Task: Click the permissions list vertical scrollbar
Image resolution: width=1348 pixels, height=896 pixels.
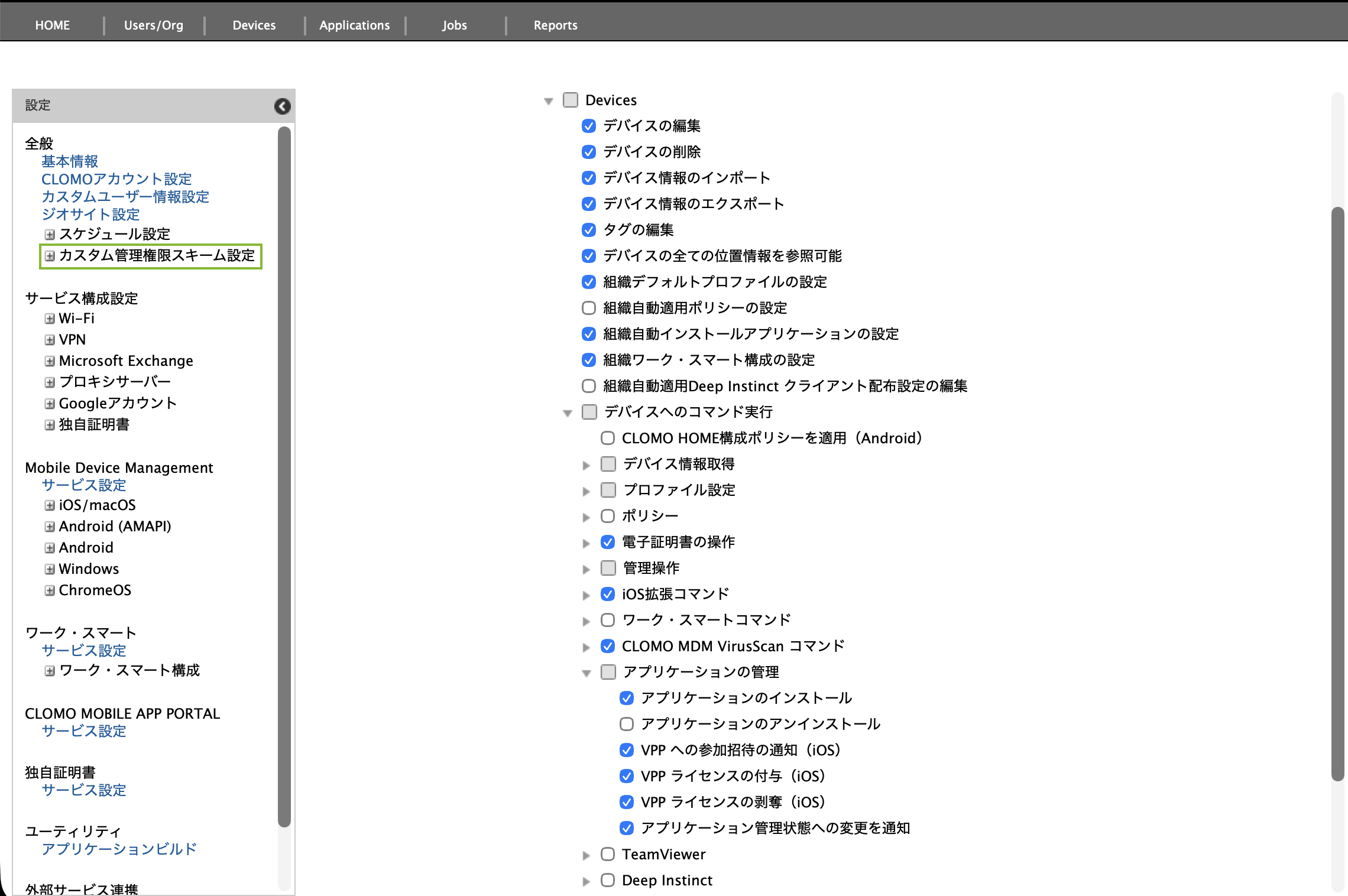Action: [1337, 494]
